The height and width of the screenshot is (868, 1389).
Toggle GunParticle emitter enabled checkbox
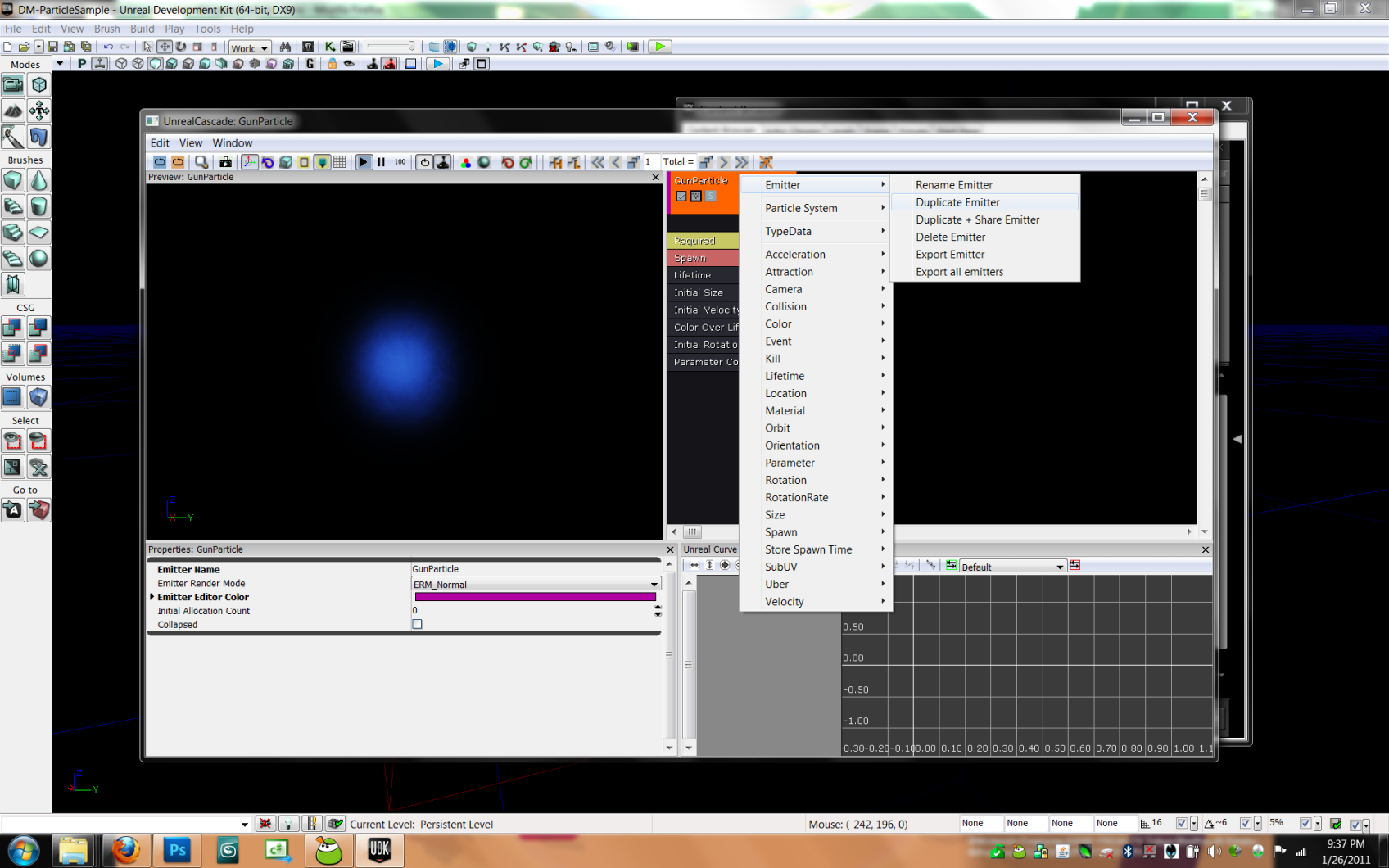681,196
